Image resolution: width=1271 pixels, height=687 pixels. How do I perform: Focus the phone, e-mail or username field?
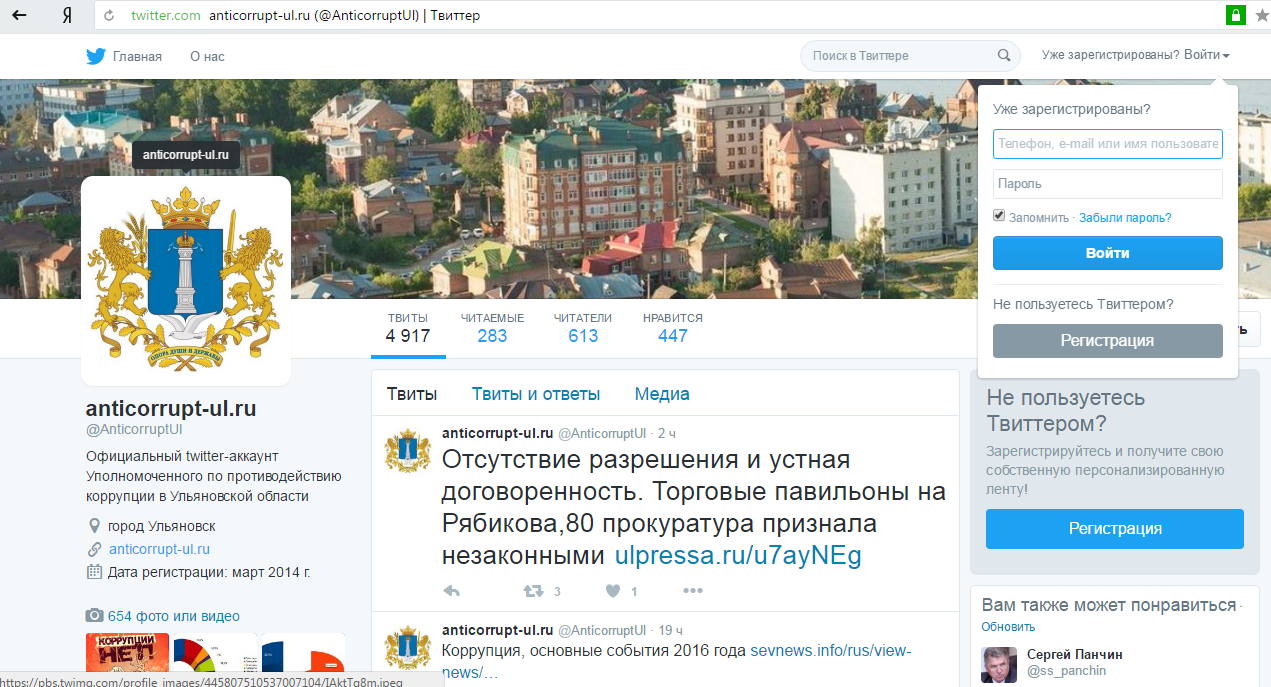click(1108, 144)
